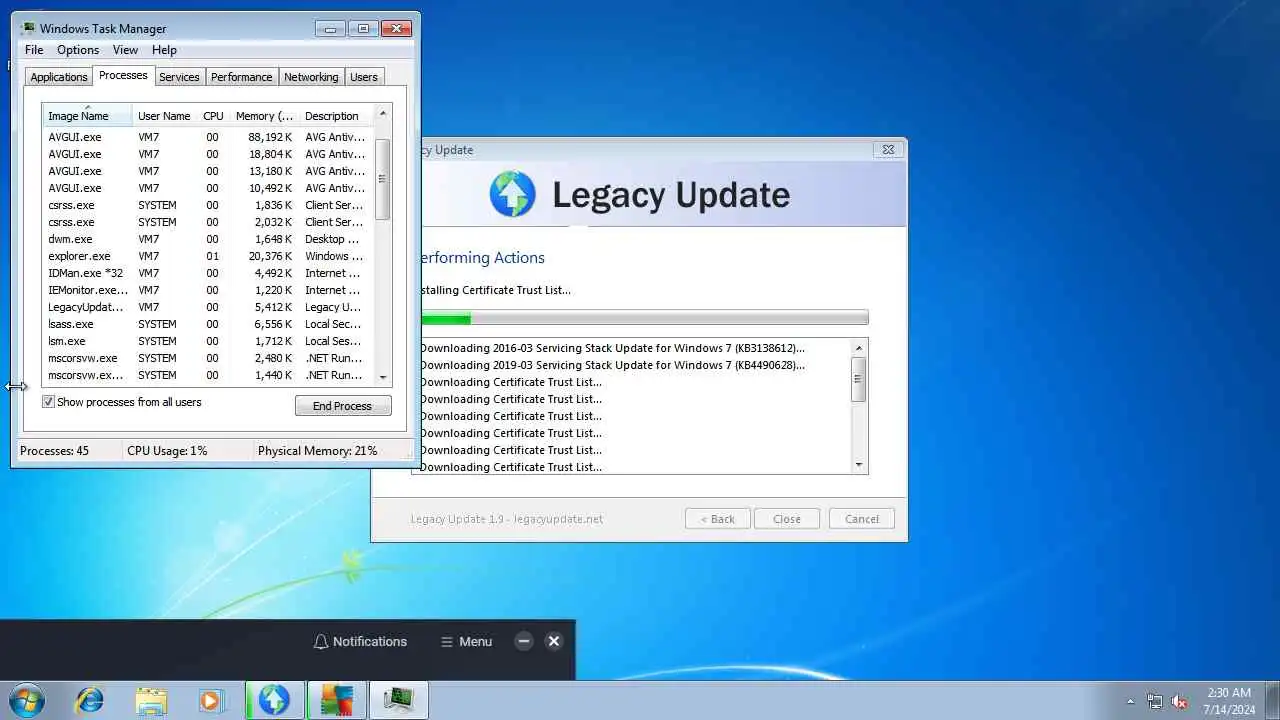Viewport: 1280px width, 720px height.
Task: Launch Windows Media Player from taskbar
Action: (211, 700)
